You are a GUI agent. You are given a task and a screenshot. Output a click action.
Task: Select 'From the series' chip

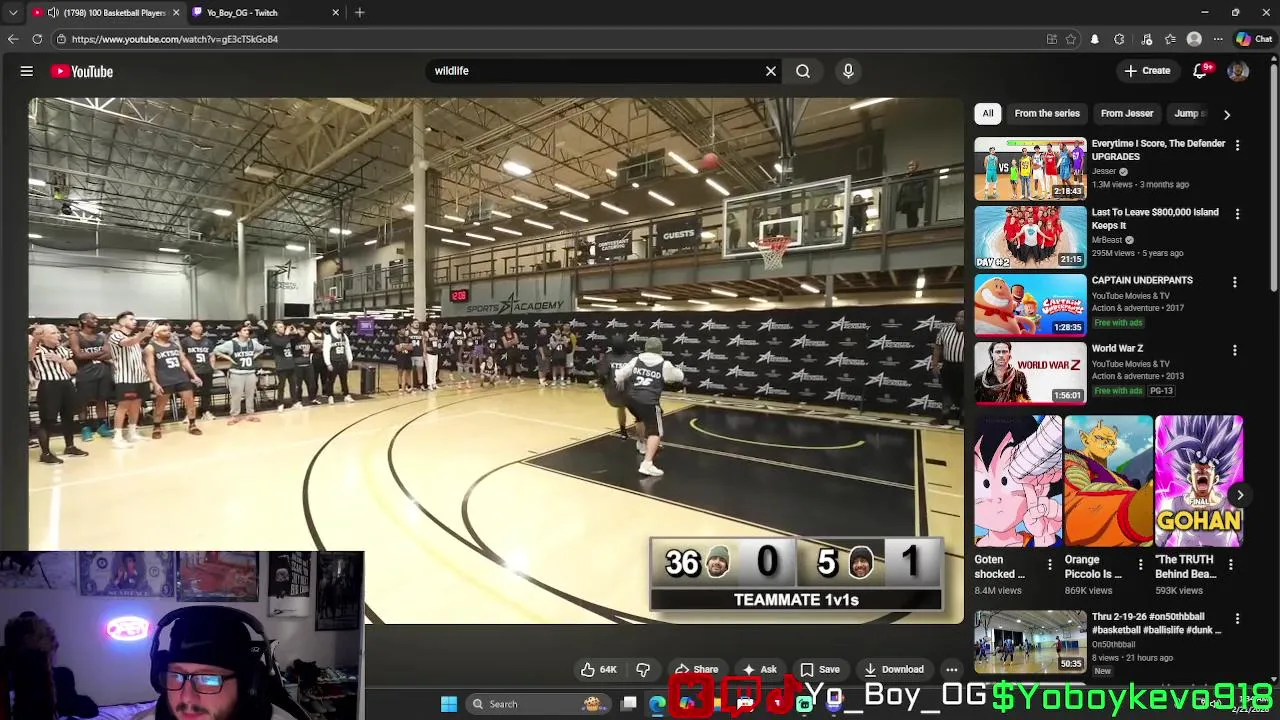pyautogui.click(x=1047, y=113)
